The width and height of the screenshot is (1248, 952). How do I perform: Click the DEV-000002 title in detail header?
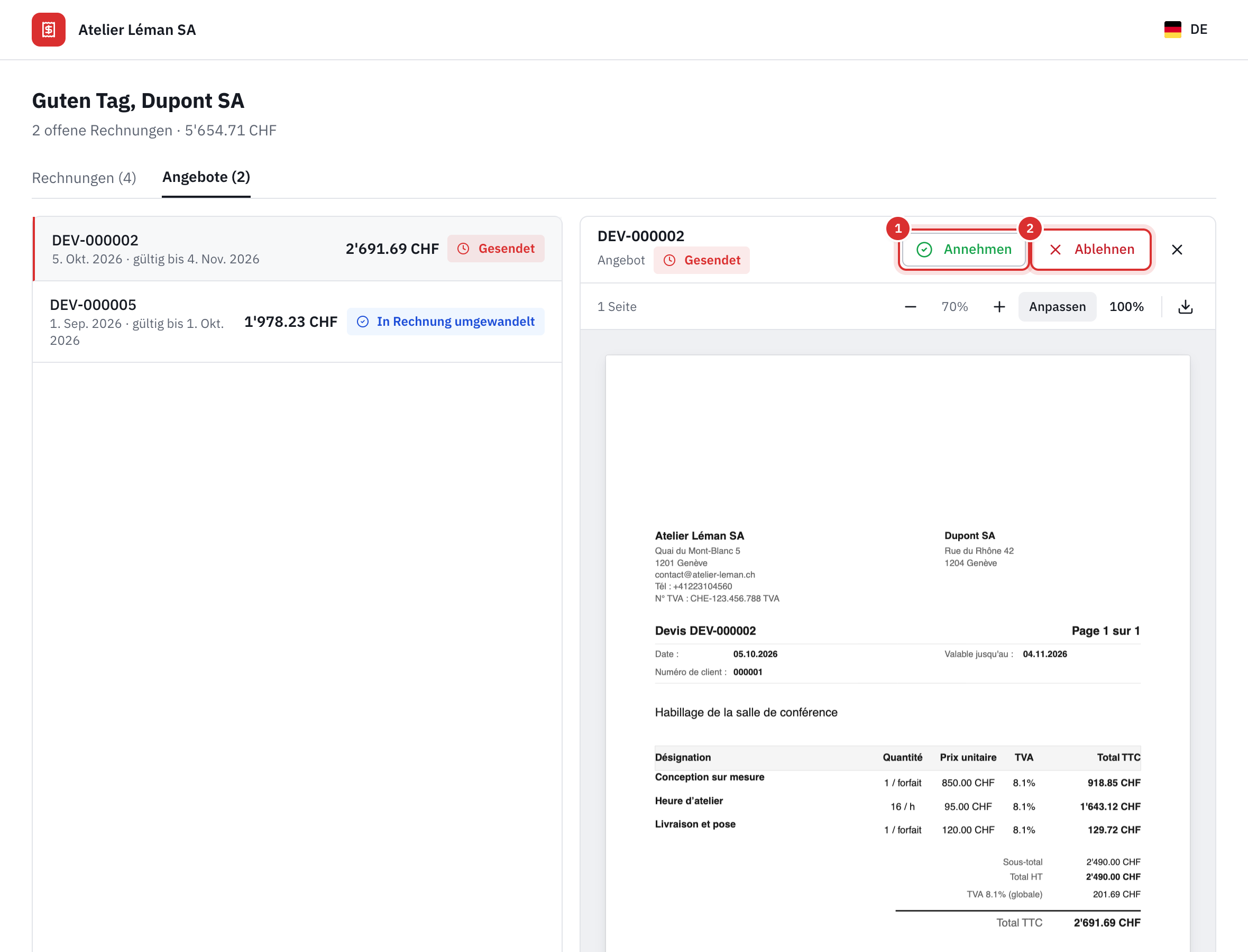(641, 236)
